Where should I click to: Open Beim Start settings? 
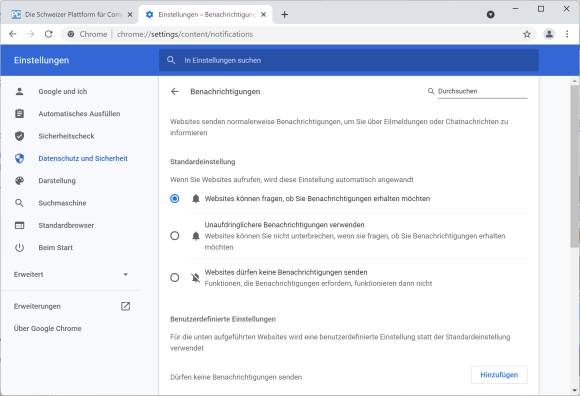55,247
